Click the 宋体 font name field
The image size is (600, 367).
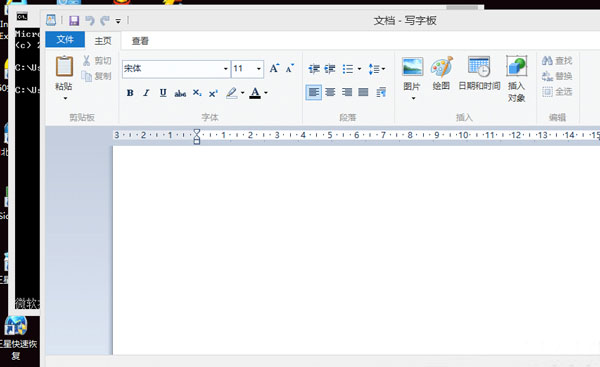coord(172,69)
